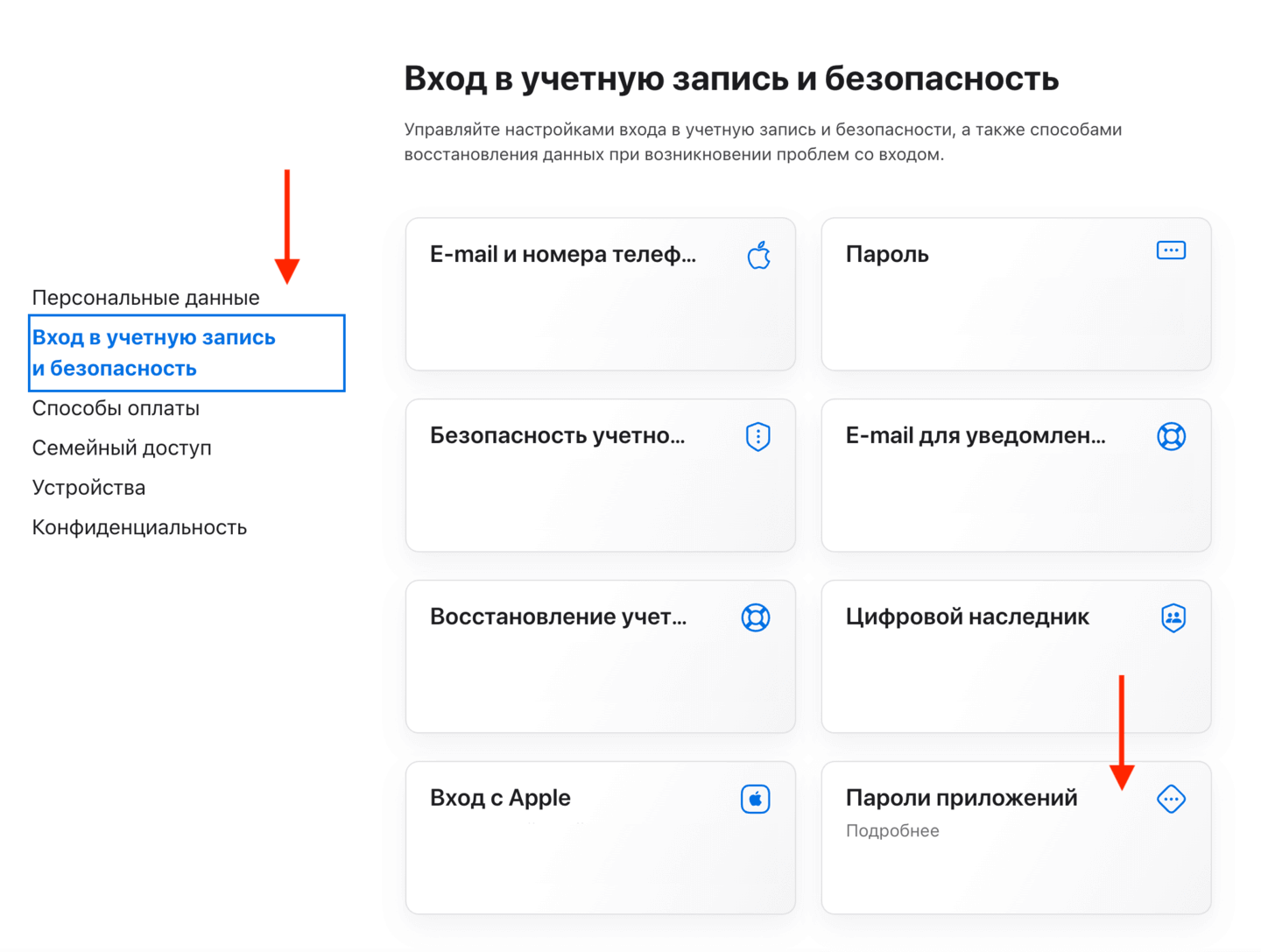Select the Устройства sidebar entry
The image size is (1261, 952).
88,487
